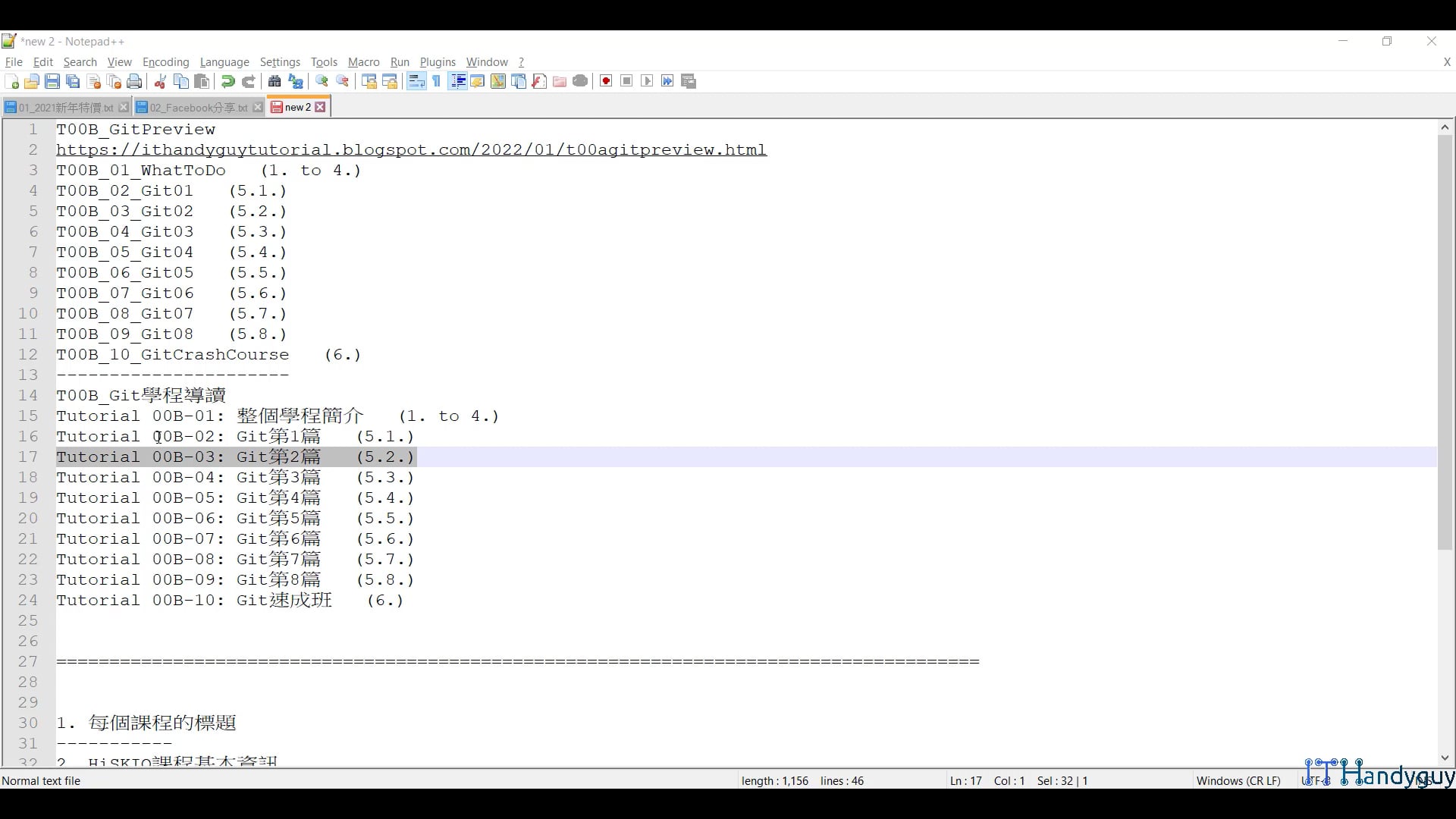Open Find with the binoculars icon
1456x819 pixels.
[x=275, y=82]
